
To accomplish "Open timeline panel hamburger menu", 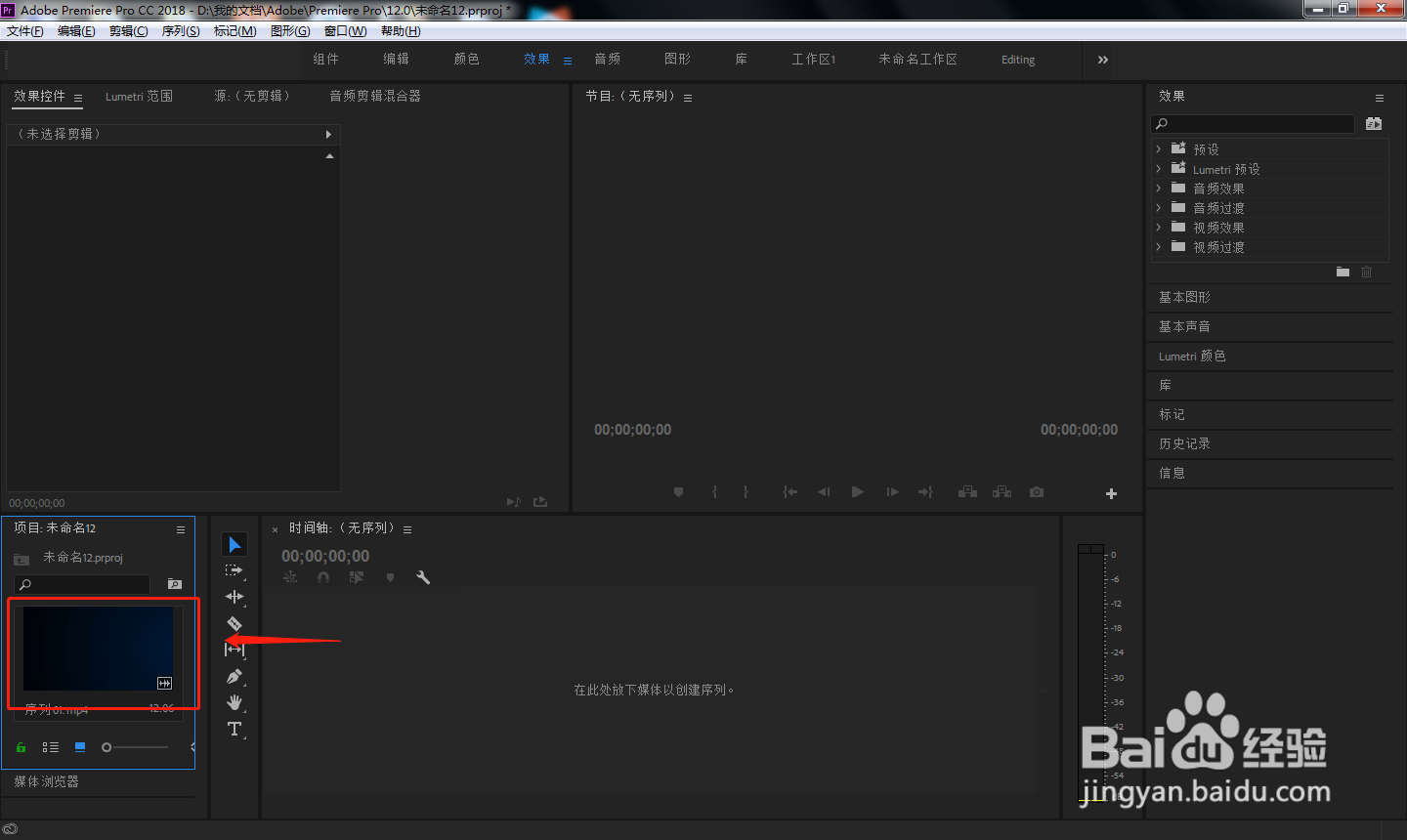I will 407,529.
